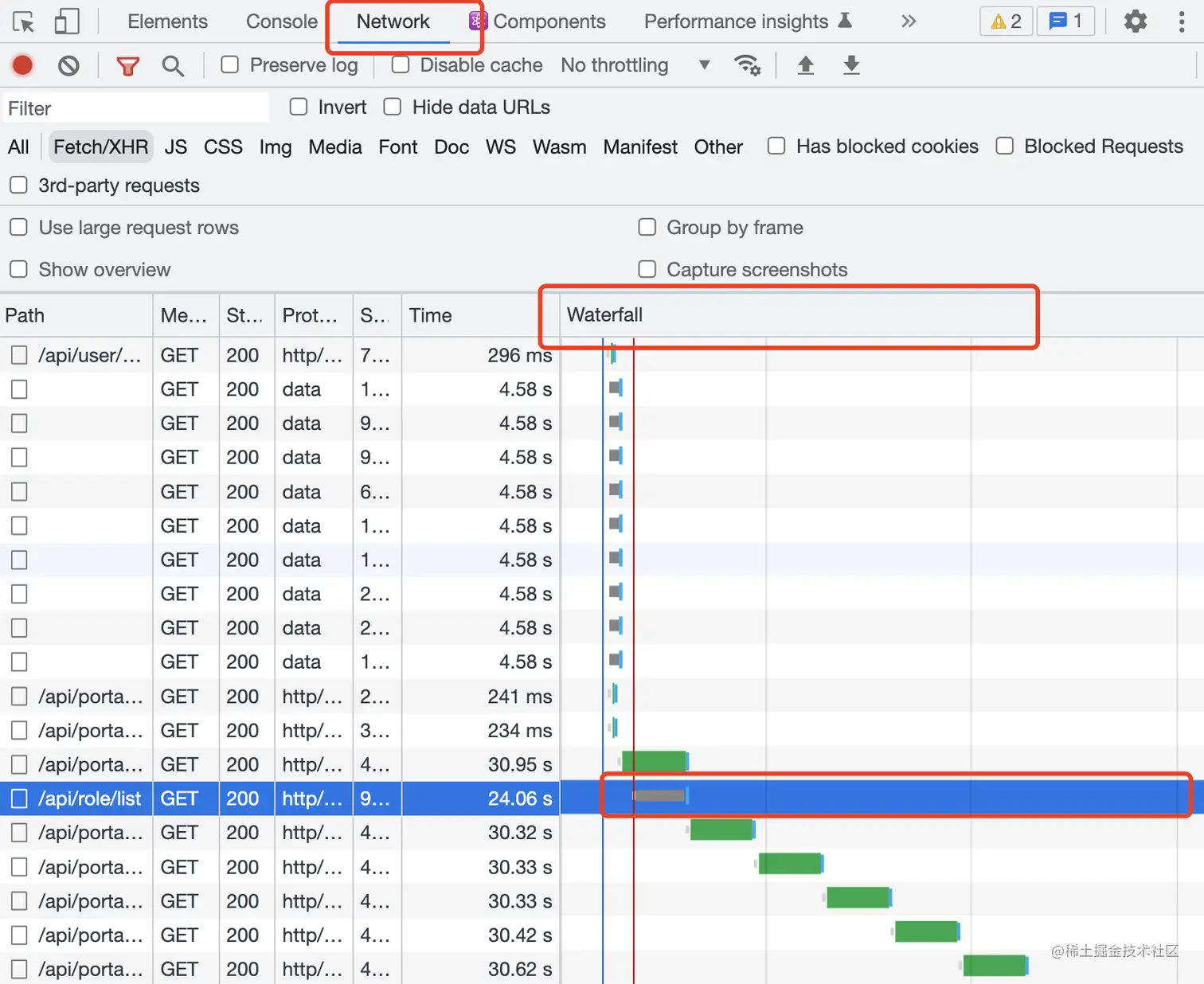Switch to the Elements tab

pos(167,21)
